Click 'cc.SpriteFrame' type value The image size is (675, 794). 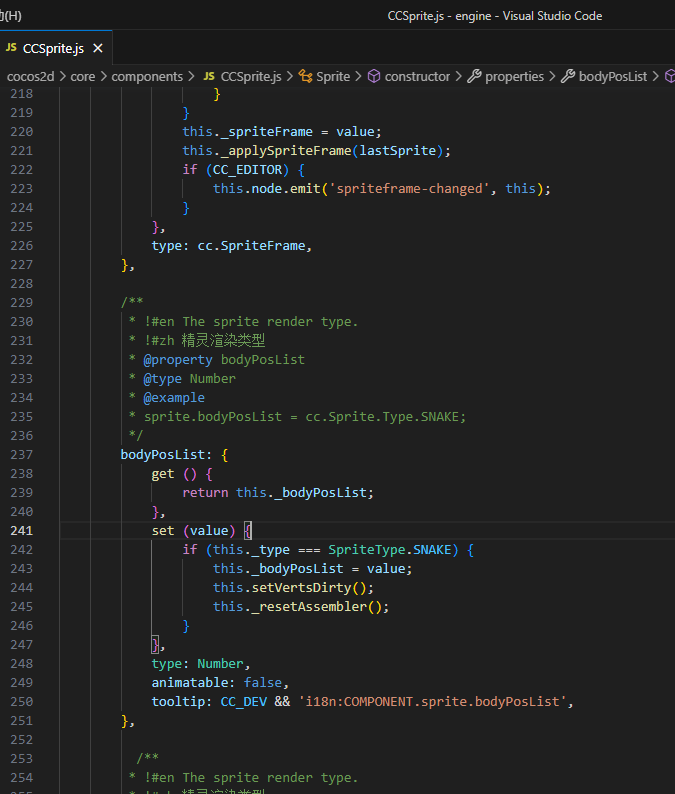(x=251, y=246)
